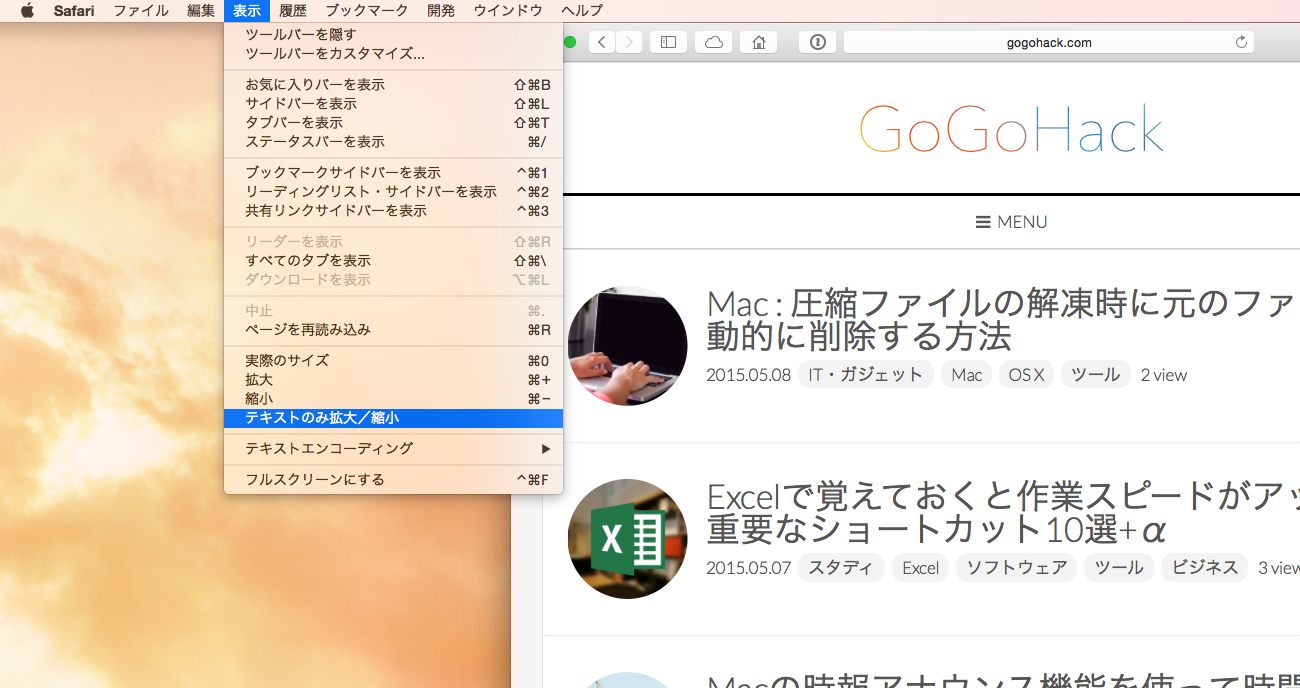Reload page with address bar icon

coord(1241,42)
